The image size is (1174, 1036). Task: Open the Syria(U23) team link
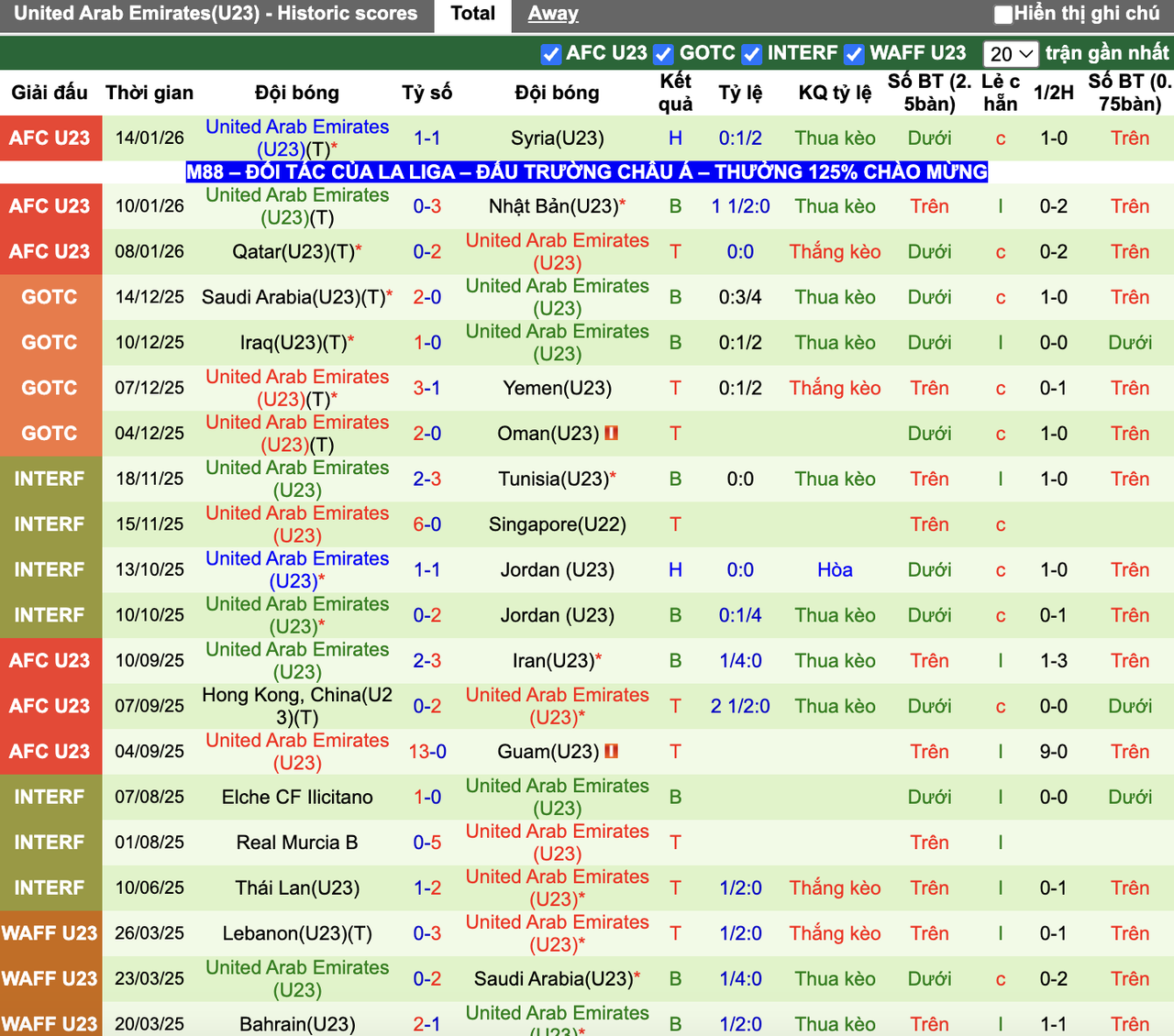(x=558, y=138)
